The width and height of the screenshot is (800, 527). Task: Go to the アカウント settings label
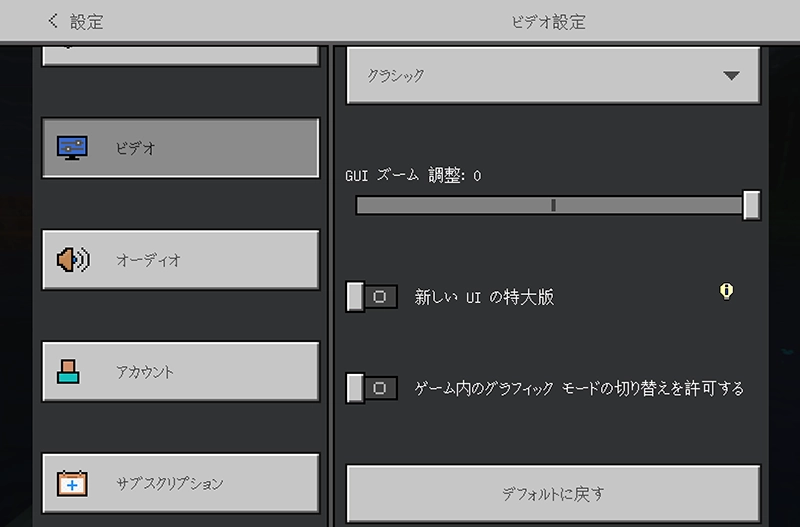pos(145,371)
